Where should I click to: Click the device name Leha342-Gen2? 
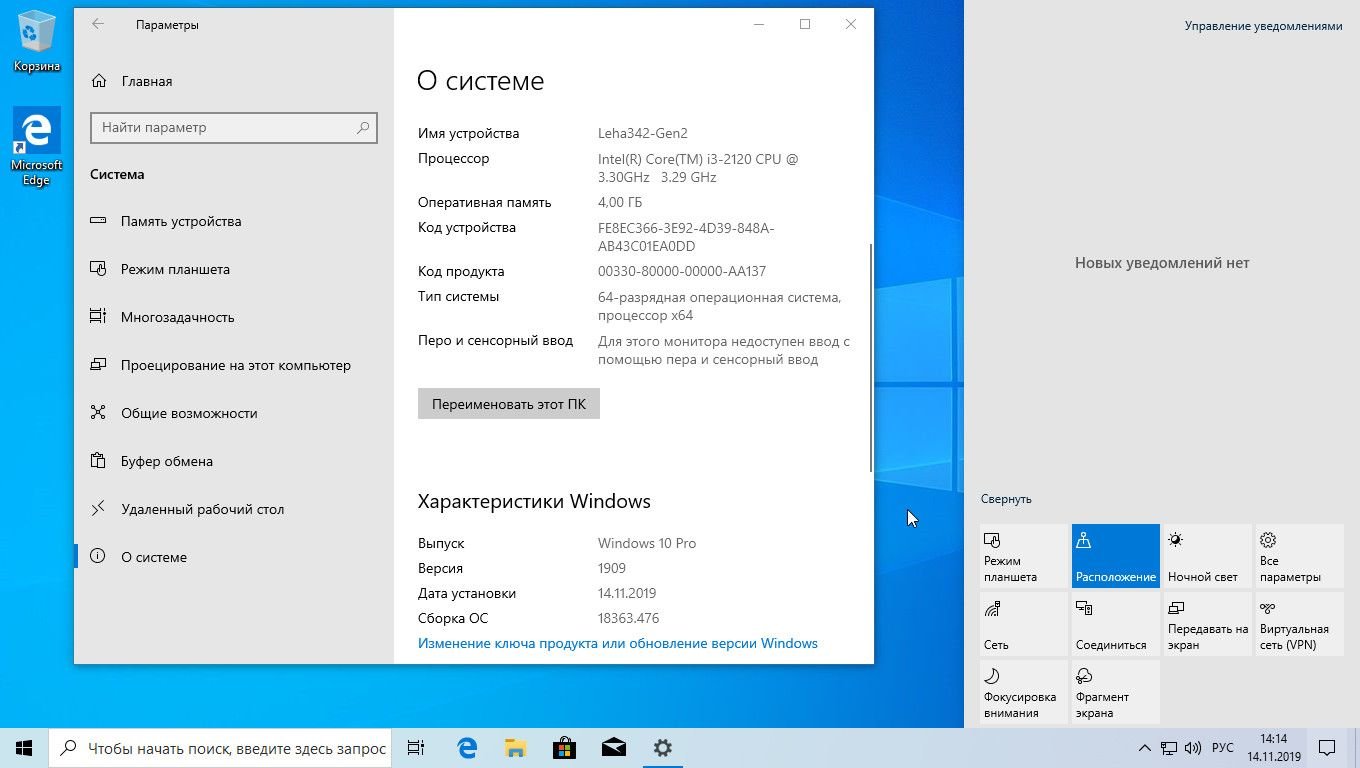pos(643,133)
